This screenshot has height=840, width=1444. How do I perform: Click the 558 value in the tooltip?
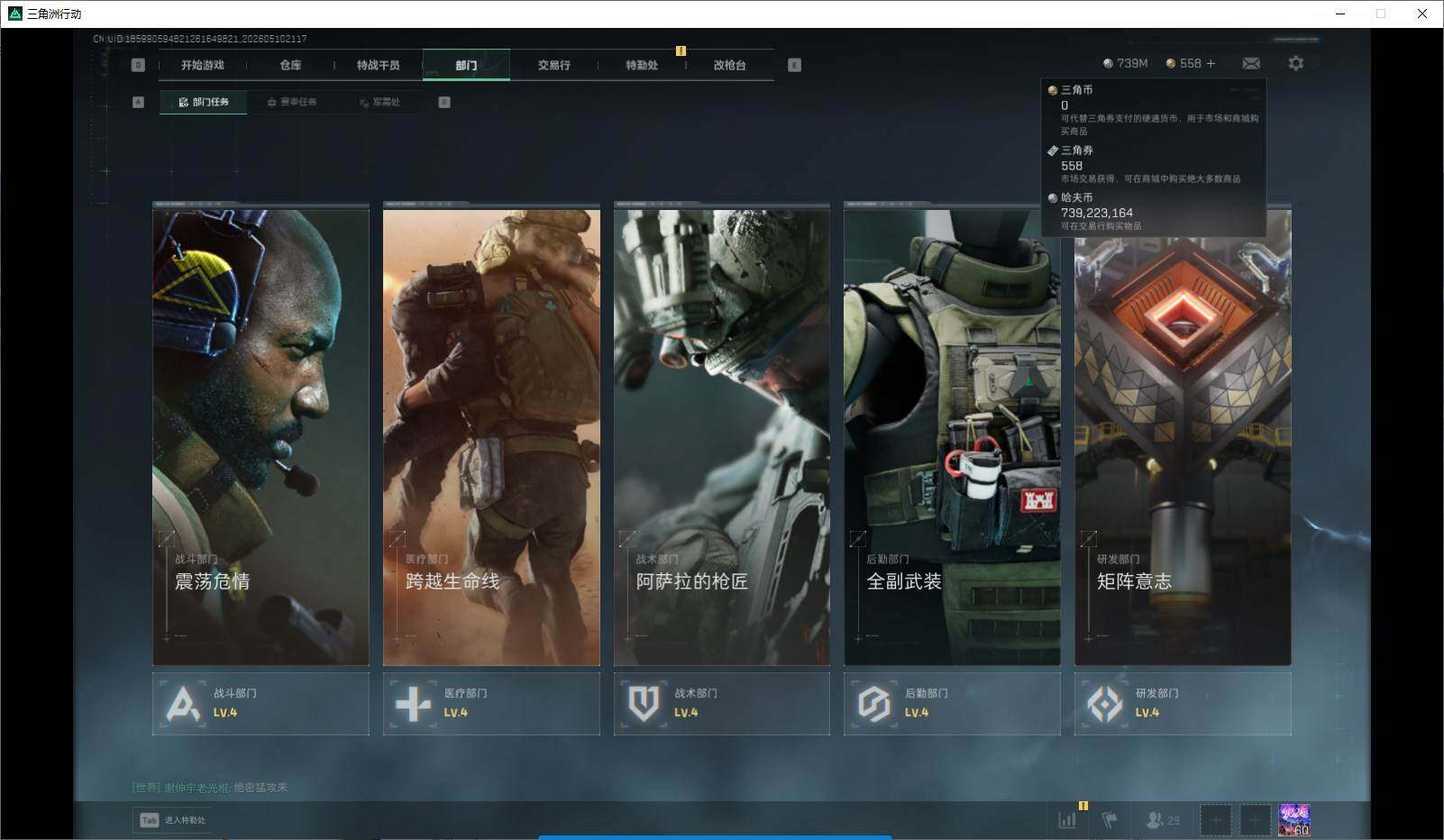[x=1072, y=166]
